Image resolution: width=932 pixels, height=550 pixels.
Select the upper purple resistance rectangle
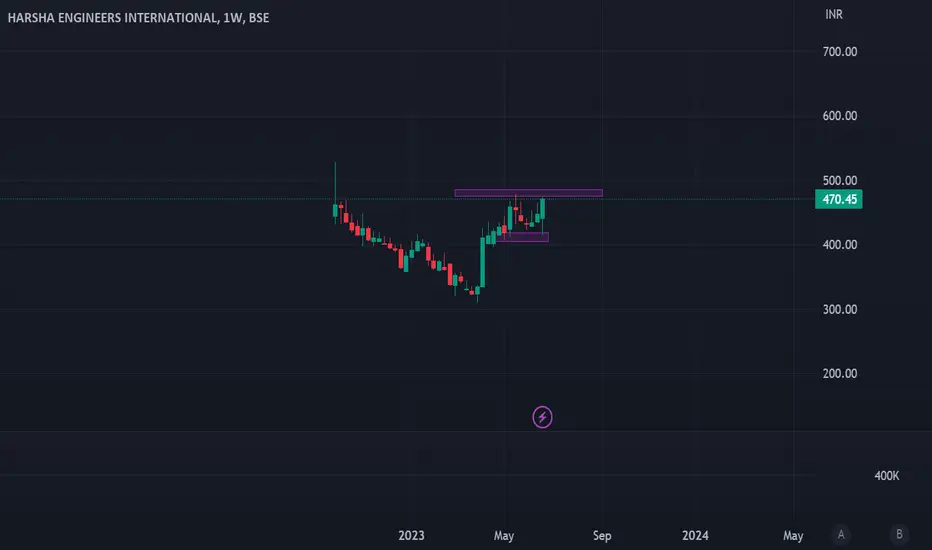(x=528, y=193)
